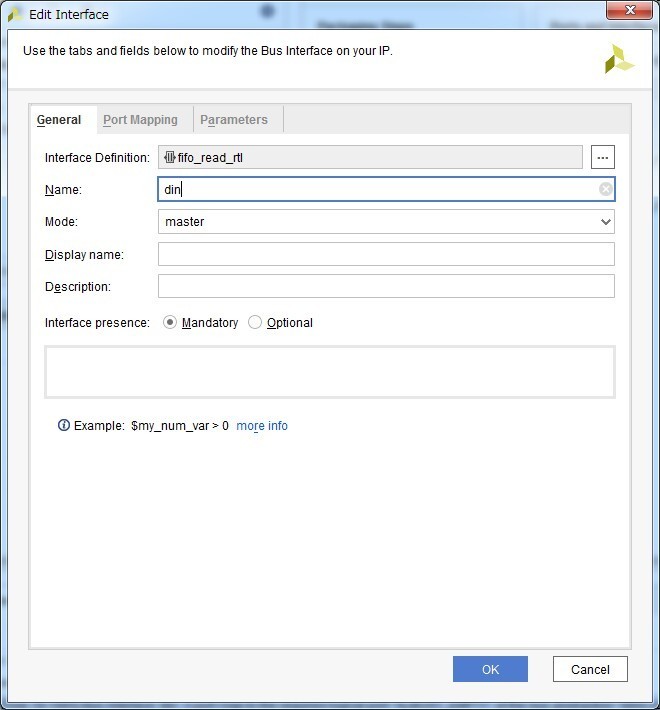The height and width of the screenshot is (710, 660).
Task: Click into the Description field
Action: [386, 286]
